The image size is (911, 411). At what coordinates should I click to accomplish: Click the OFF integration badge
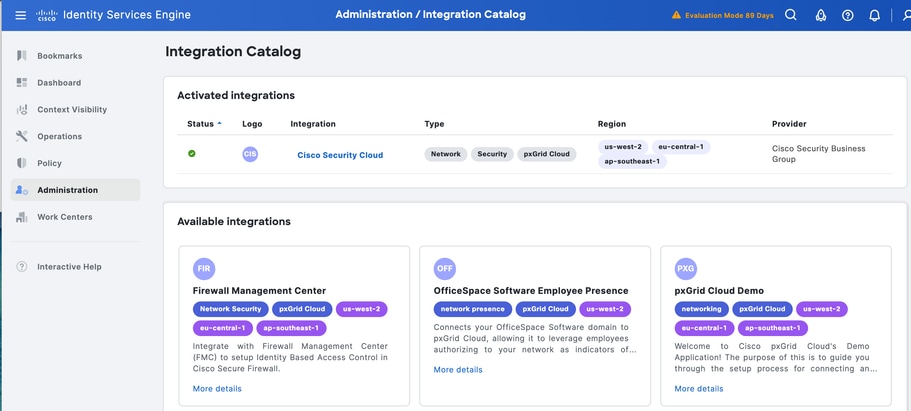coord(444,269)
